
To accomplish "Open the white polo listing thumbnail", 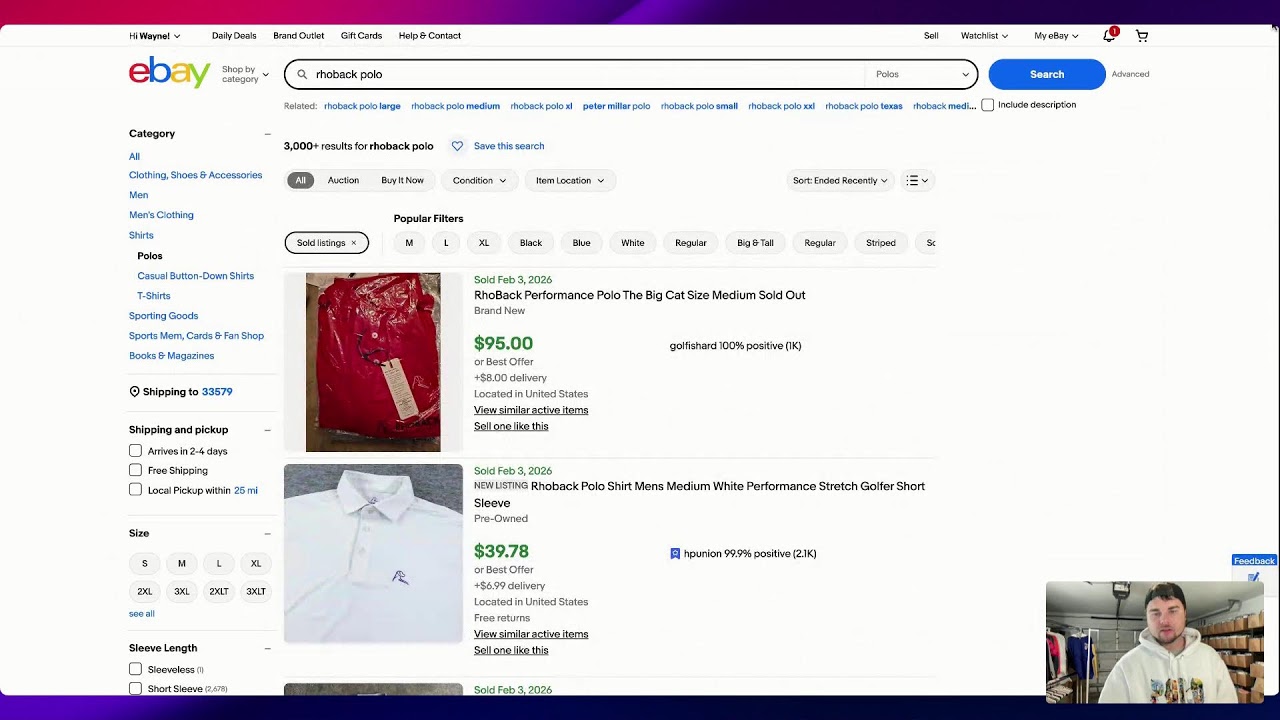I will coord(373,553).
